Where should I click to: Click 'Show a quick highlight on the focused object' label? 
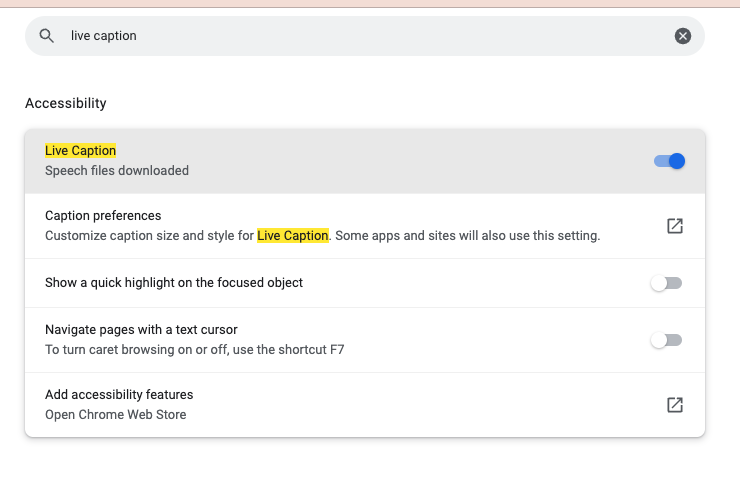(174, 283)
